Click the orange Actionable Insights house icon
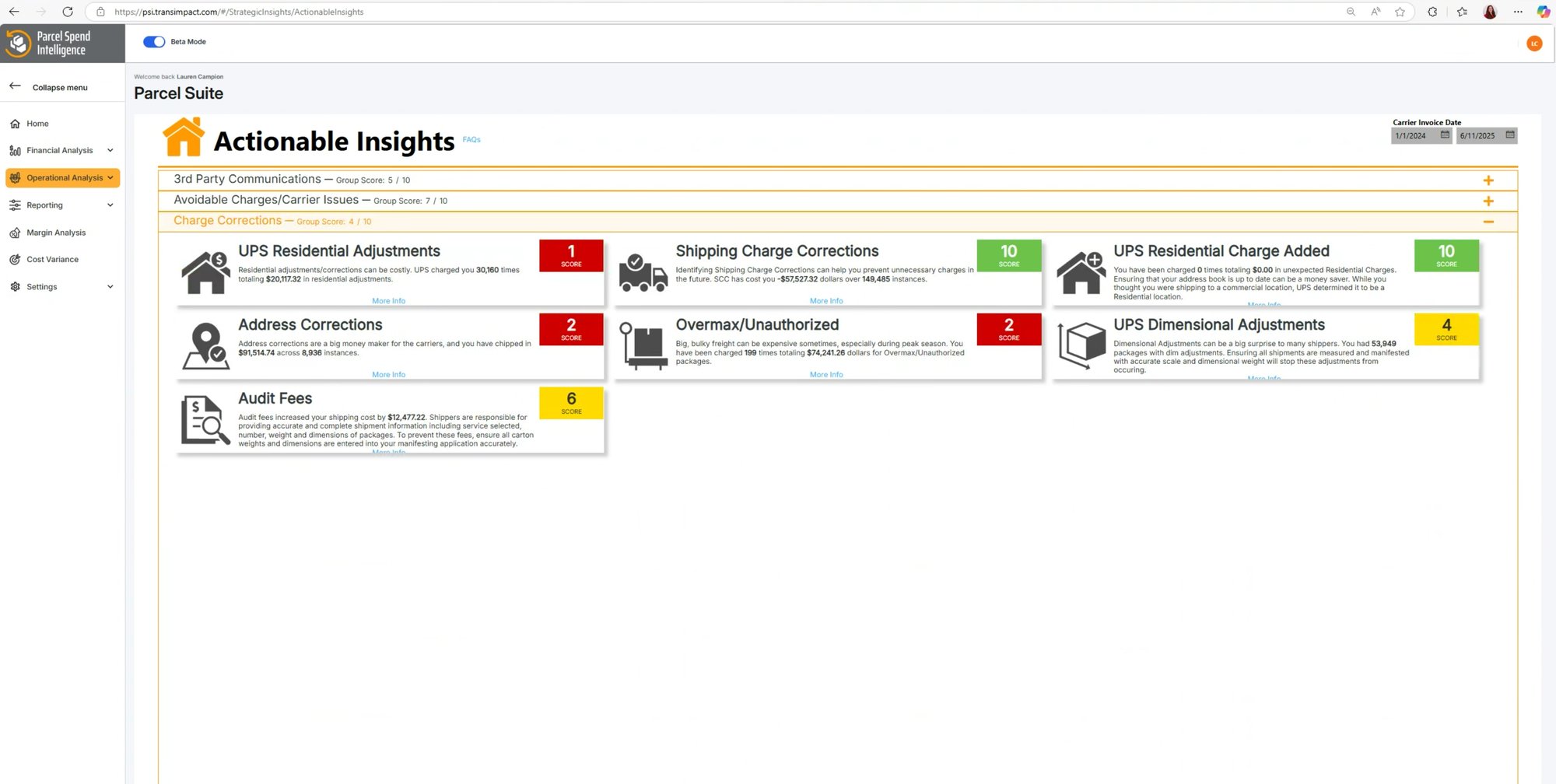The width and height of the screenshot is (1556, 784). pos(184,137)
